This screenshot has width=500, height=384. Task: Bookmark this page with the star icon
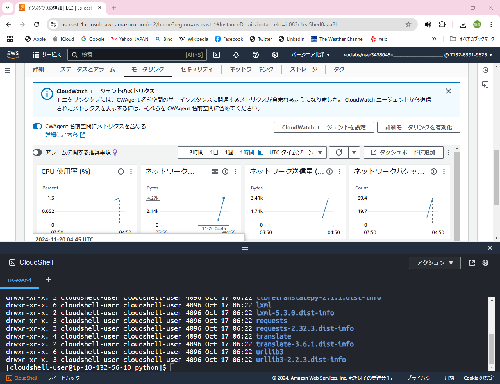(x=408, y=24)
